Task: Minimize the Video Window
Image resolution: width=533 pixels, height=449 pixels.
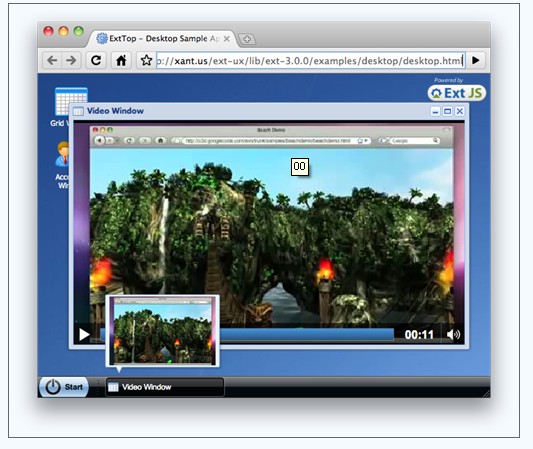Action: (x=435, y=111)
